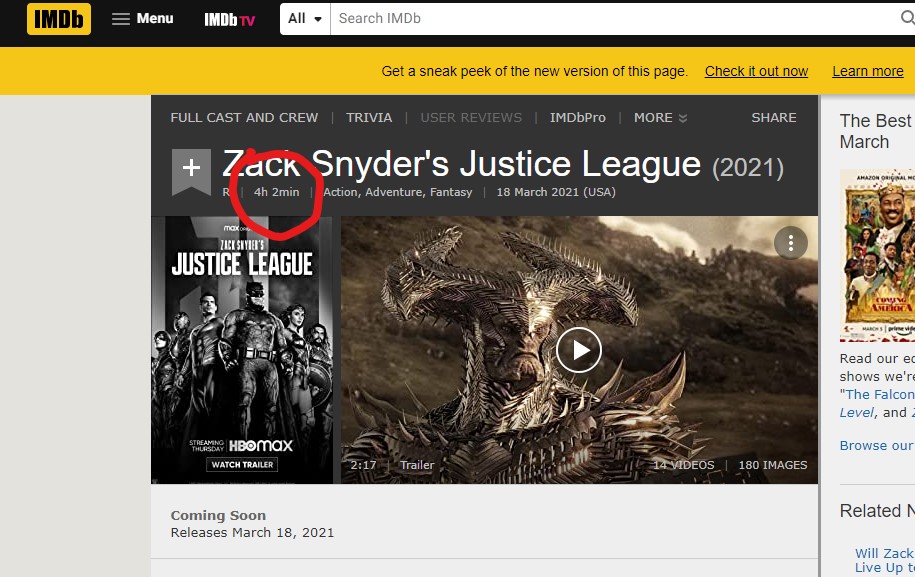This screenshot has width=915, height=577.
Task: Open release date 18 March 2021 (USA)
Action: pyautogui.click(x=556, y=192)
